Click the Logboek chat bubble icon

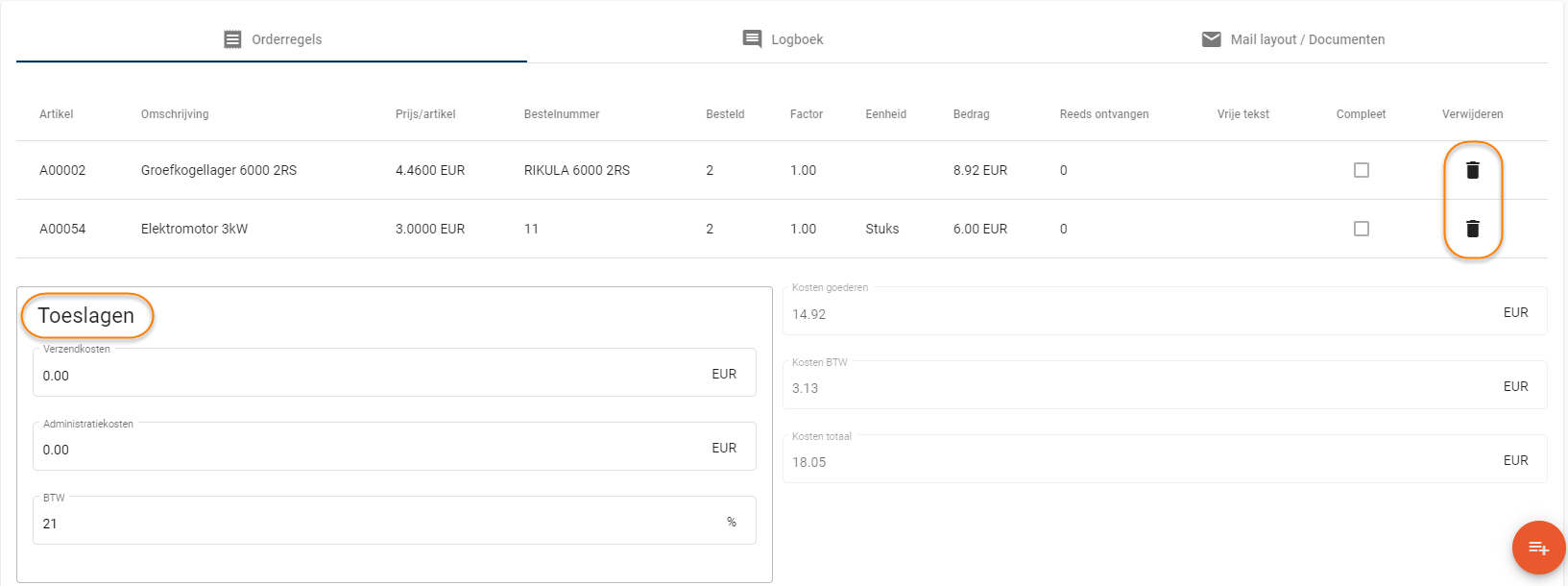point(752,39)
